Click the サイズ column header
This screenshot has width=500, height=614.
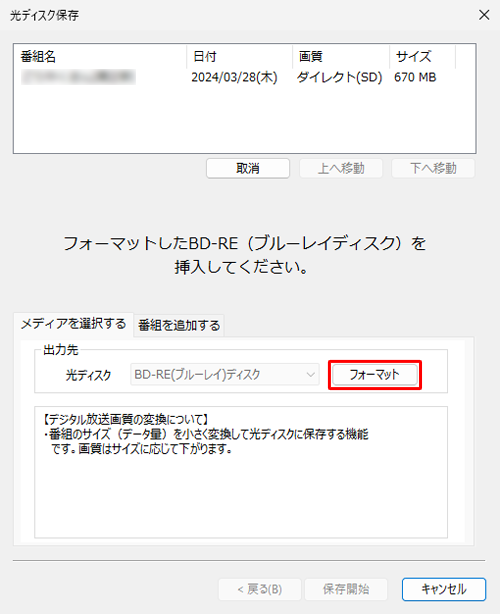click(422, 57)
